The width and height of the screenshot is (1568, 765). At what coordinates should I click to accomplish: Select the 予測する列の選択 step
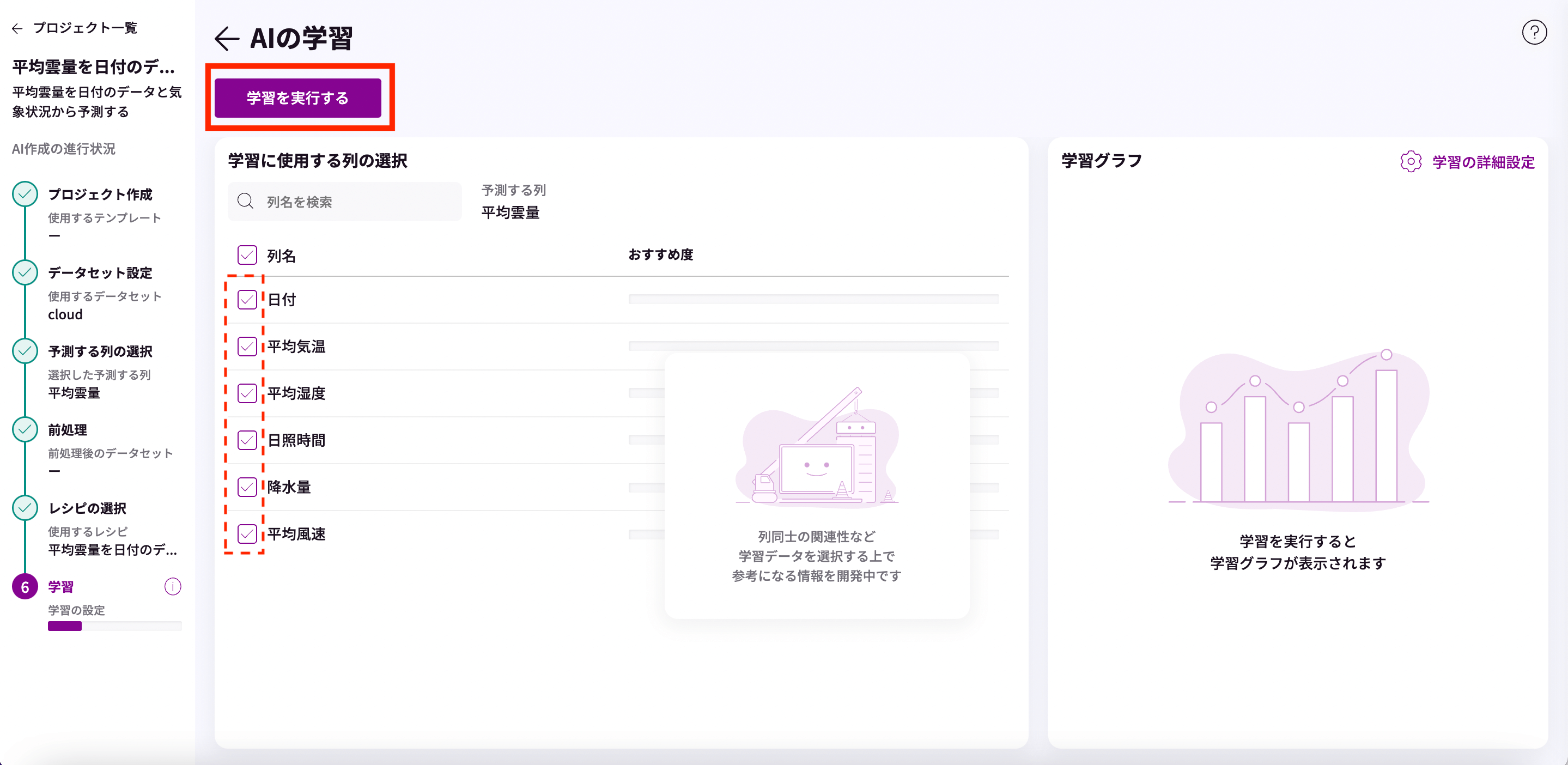tap(100, 351)
